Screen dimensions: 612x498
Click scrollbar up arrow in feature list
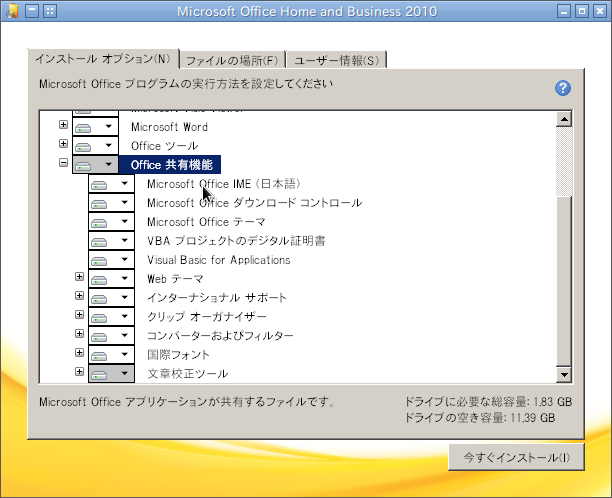pos(564,119)
